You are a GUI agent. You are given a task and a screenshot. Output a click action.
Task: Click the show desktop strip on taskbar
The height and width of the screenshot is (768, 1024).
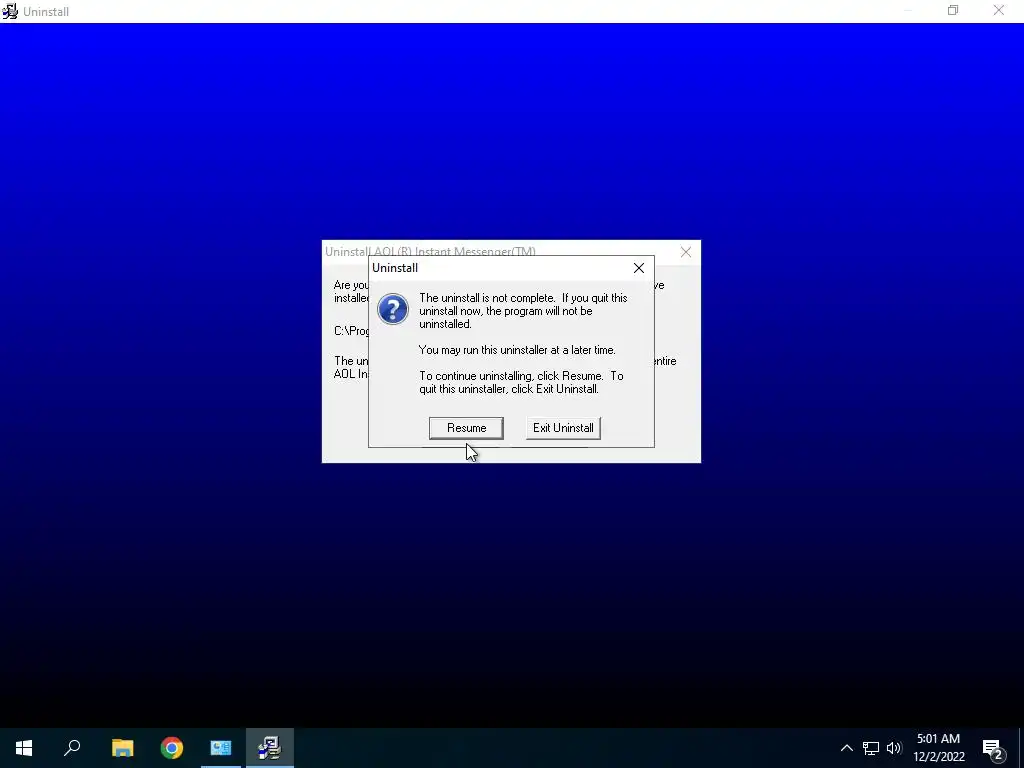click(x=1021, y=748)
